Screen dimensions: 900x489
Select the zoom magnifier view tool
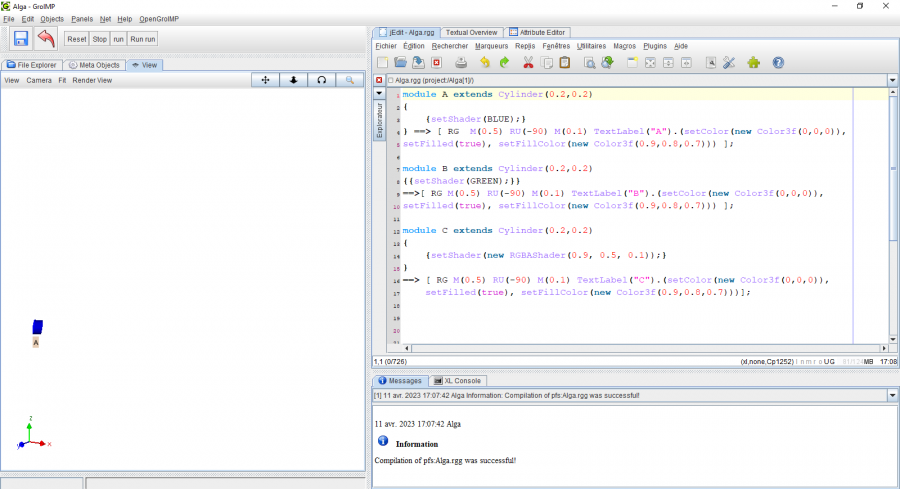(349, 80)
